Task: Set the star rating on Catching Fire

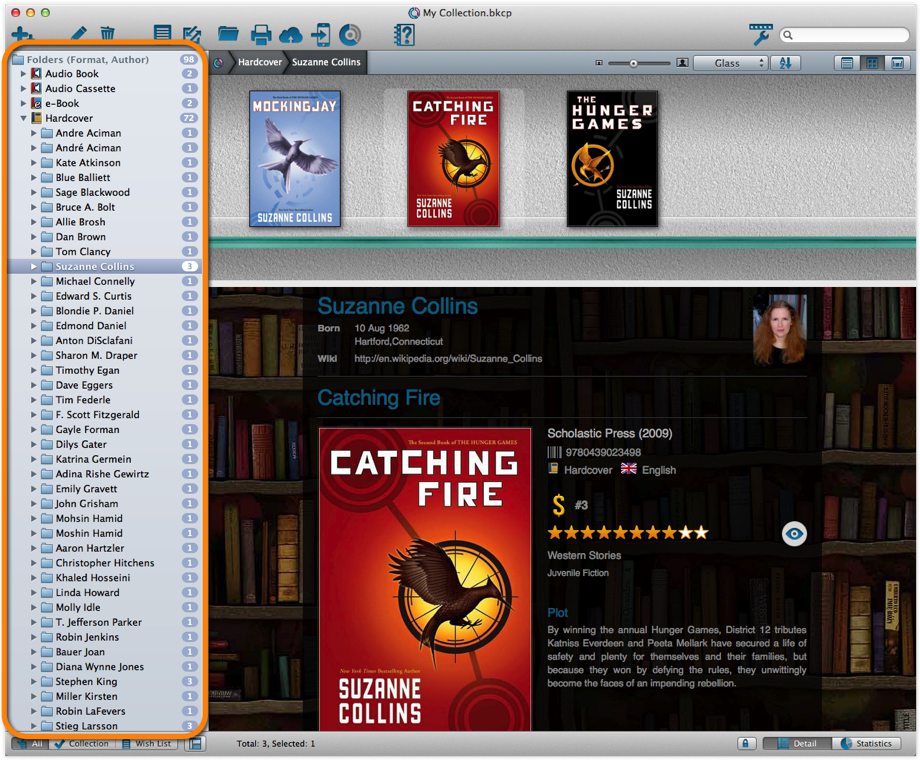Action: tap(628, 533)
